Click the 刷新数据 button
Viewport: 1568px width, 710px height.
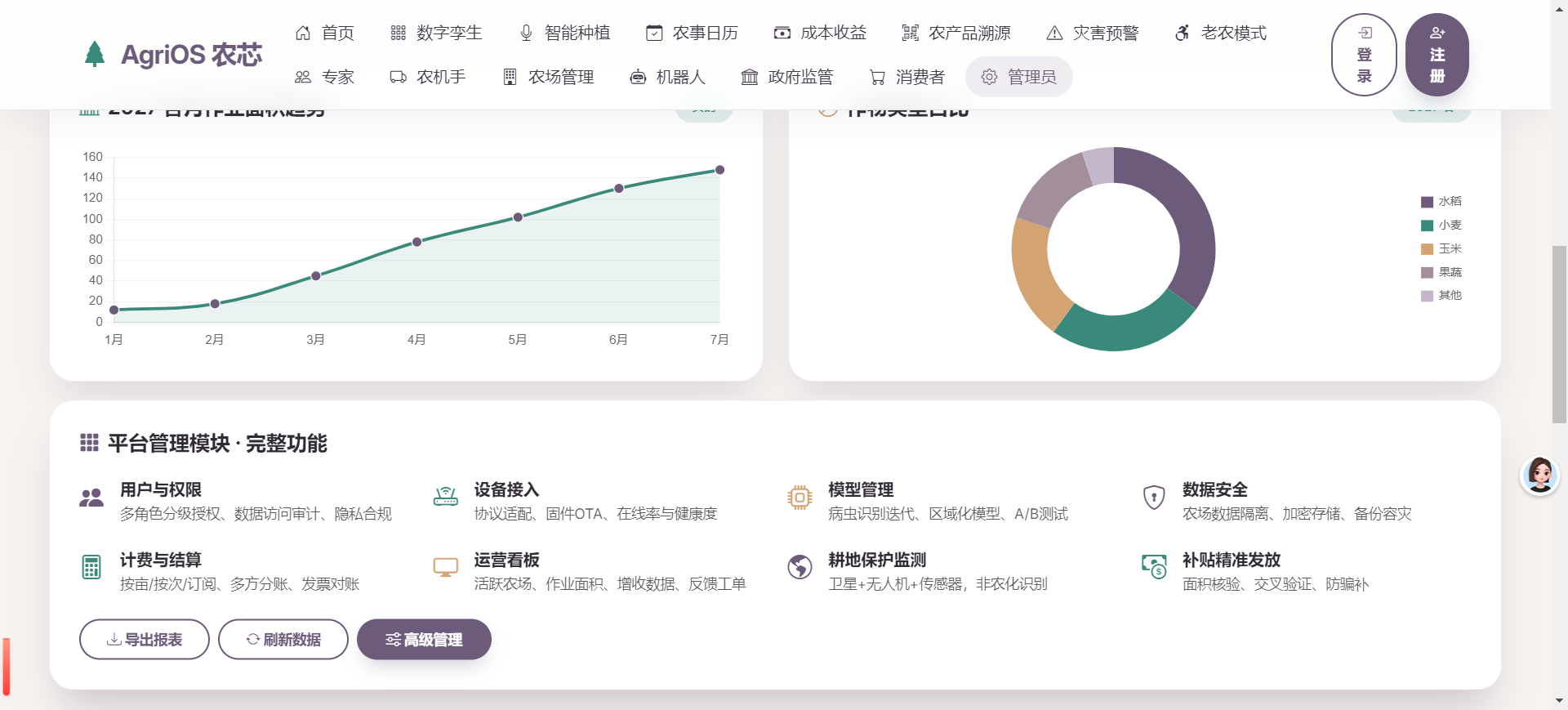tap(283, 639)
